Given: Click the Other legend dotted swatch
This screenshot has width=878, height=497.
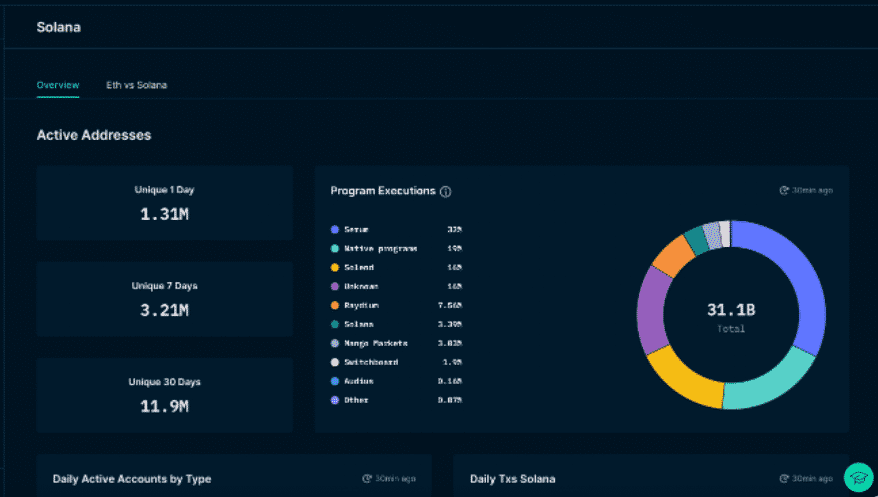Looking at the screenshot, I should [x=335, y=401].
